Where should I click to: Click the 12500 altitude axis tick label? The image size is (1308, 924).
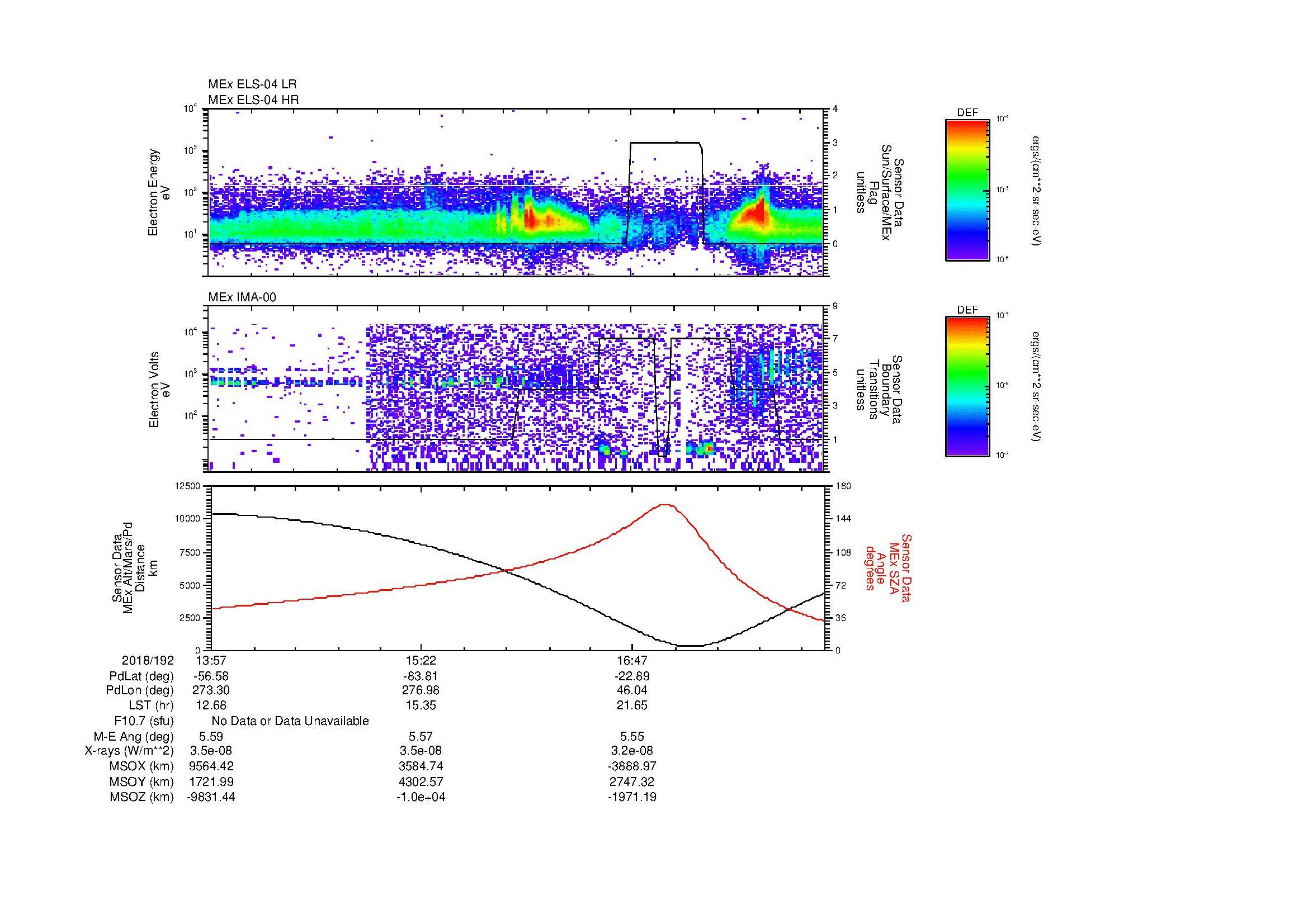click(187, 486)
